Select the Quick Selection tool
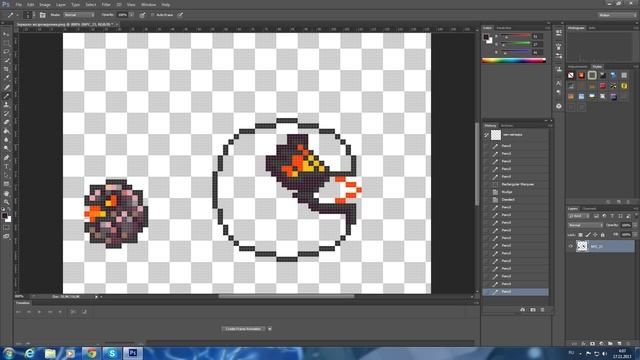This screenshot has width=640, height=360. tap(6, 60)
